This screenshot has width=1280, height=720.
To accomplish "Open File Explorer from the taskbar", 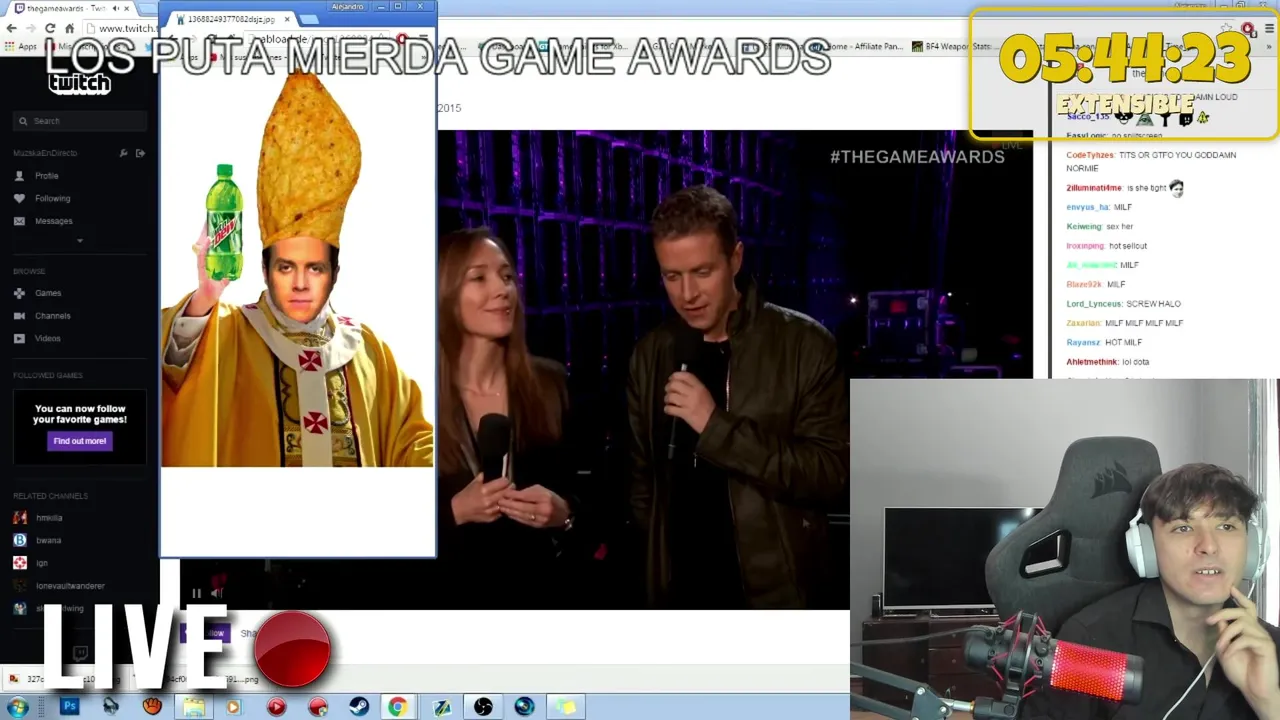I will pyautogui.click(x=193, y=707).
